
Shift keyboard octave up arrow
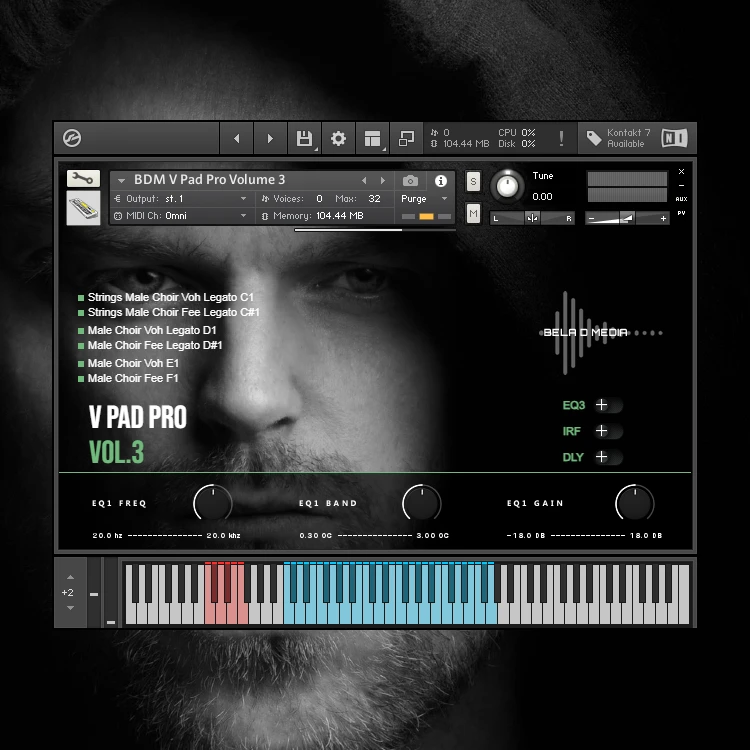pyautogui.click(x=70, y=577)
